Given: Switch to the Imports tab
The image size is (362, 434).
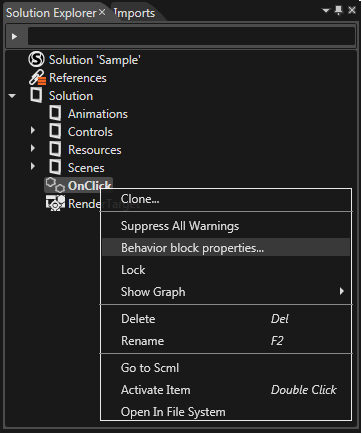Looking at the screenshot, I should [135, 13].
